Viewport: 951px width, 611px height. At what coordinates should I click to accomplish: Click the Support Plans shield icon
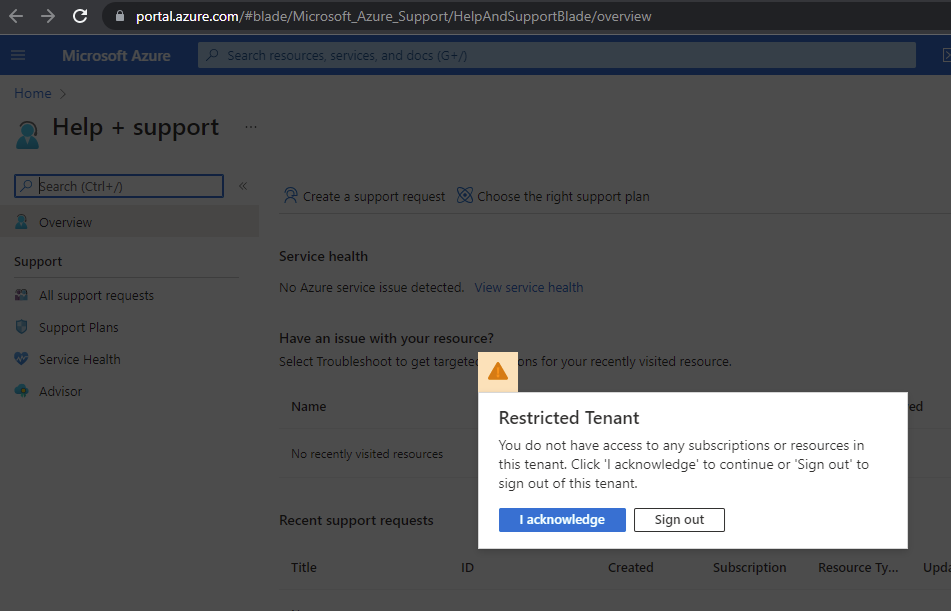(x=21, y=327)
